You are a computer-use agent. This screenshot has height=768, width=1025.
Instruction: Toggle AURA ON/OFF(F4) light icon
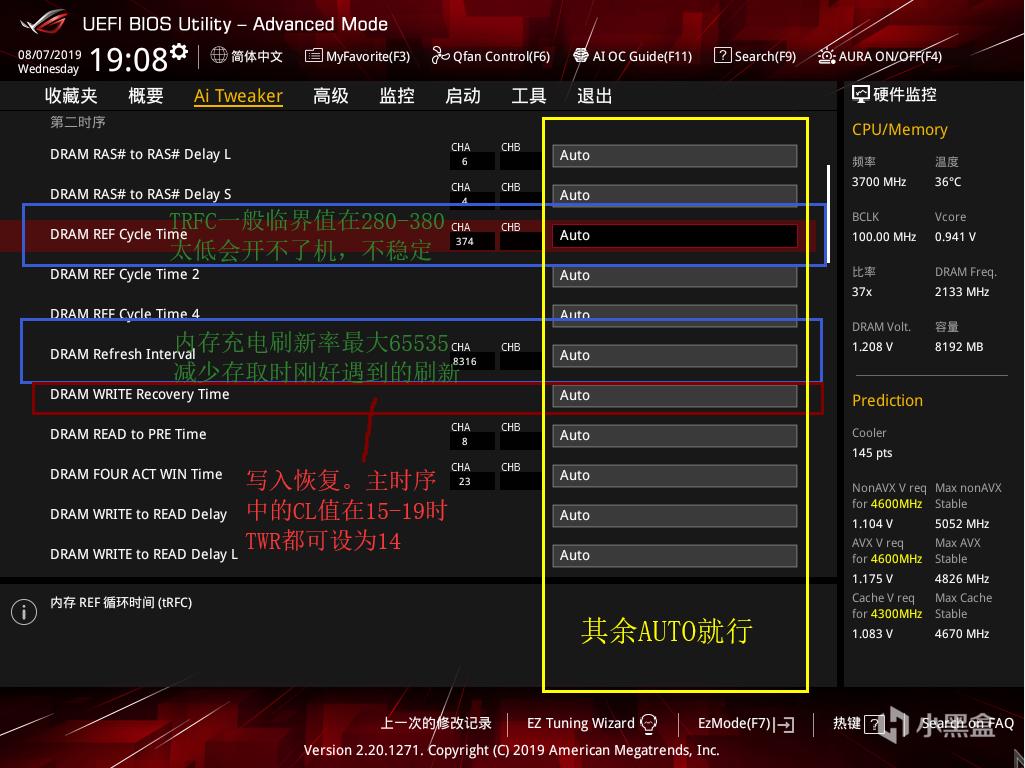tap(826, 56)
